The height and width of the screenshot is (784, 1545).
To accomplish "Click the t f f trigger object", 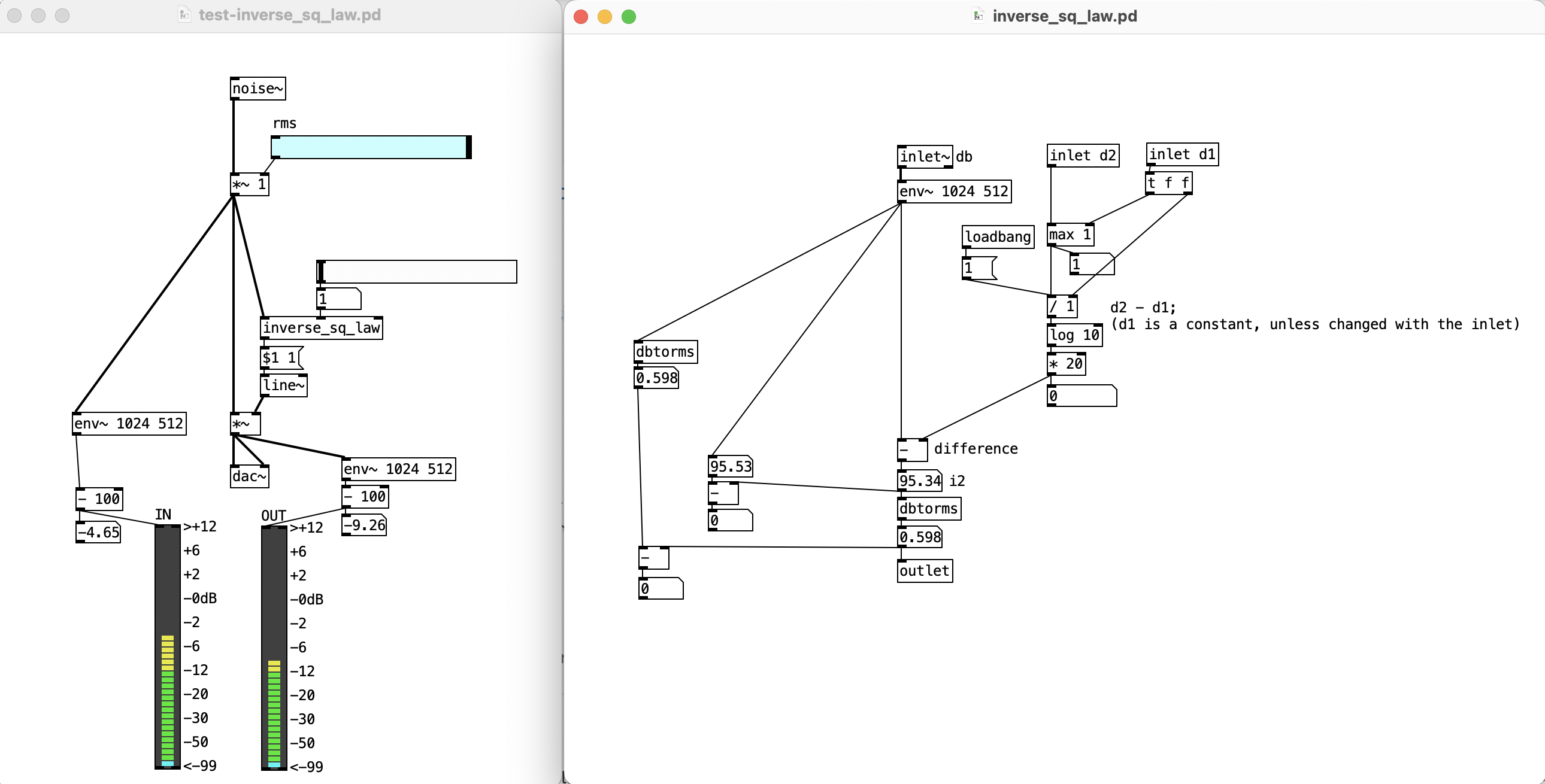I will pos(1169,183).
